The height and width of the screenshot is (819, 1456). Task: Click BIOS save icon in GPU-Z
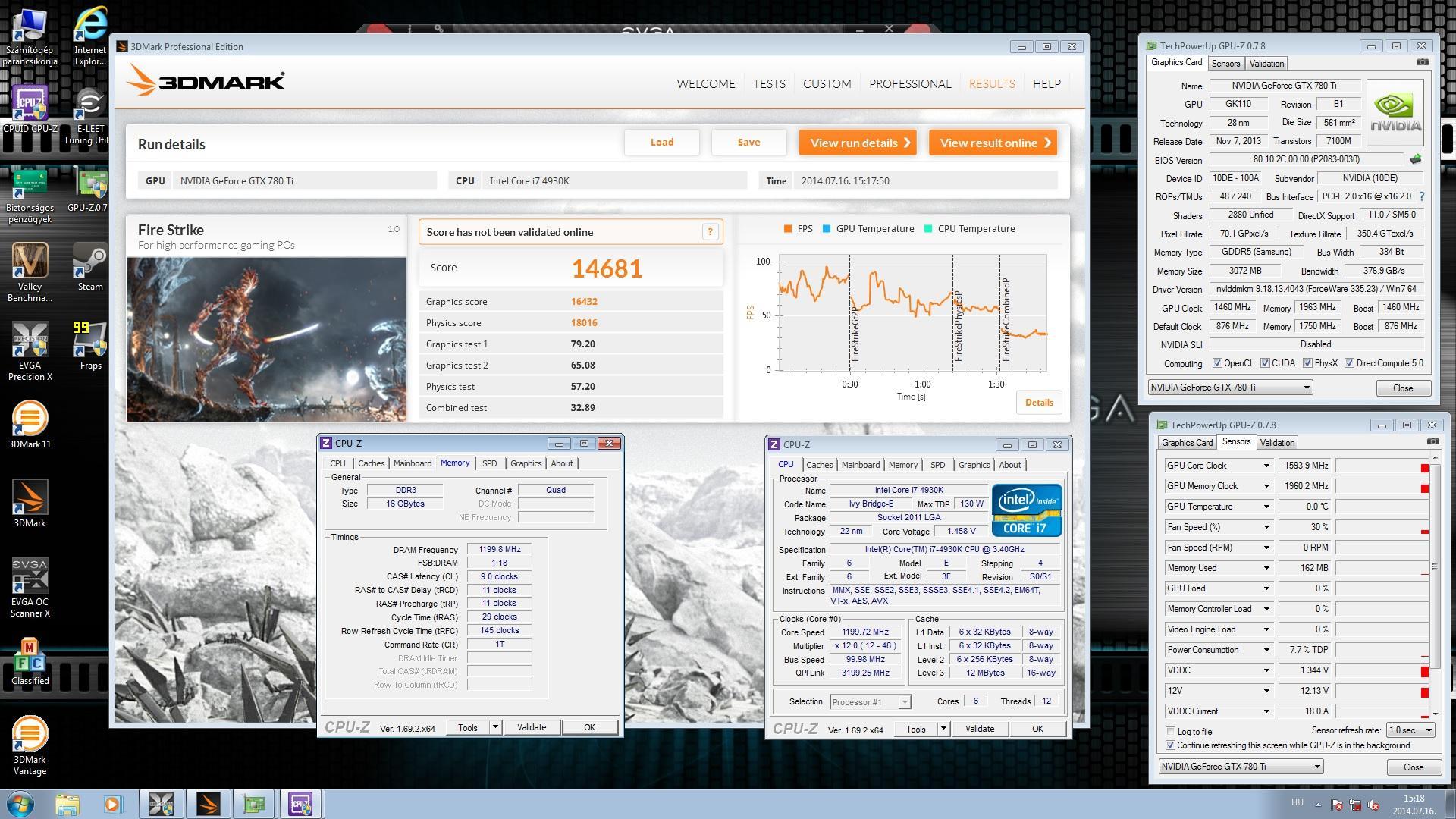[x=1415, y=159]
